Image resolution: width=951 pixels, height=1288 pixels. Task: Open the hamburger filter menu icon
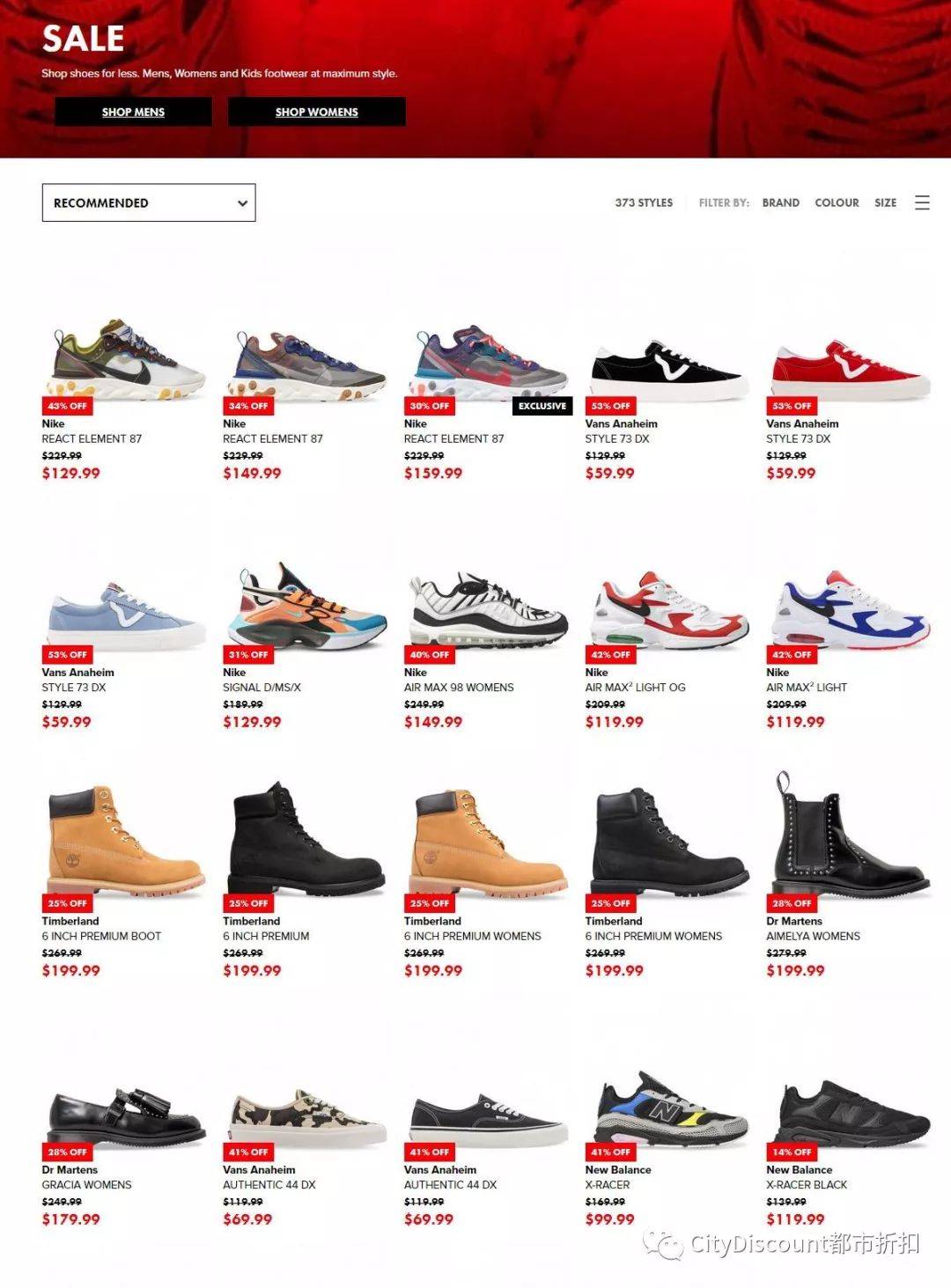pyautogui.click(x=922, y=202)
